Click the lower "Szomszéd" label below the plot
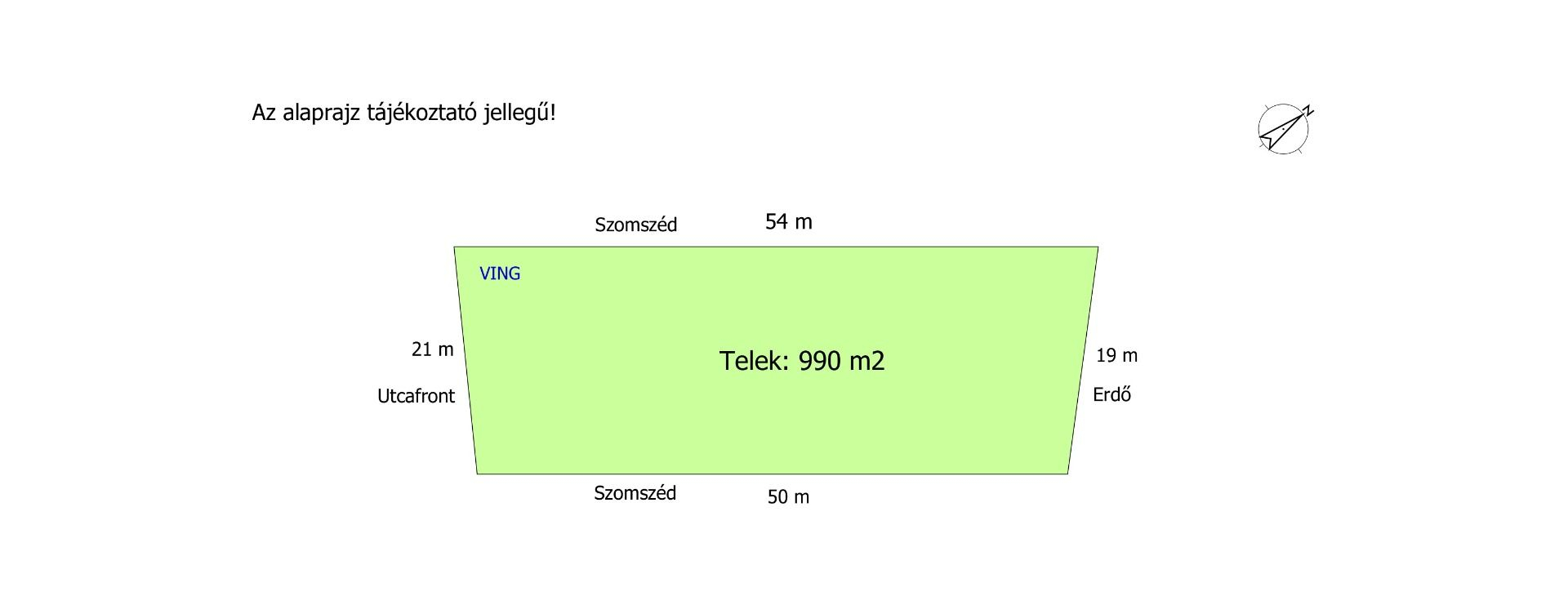This screenshot has height=605, width=1568. pos(635,493)
